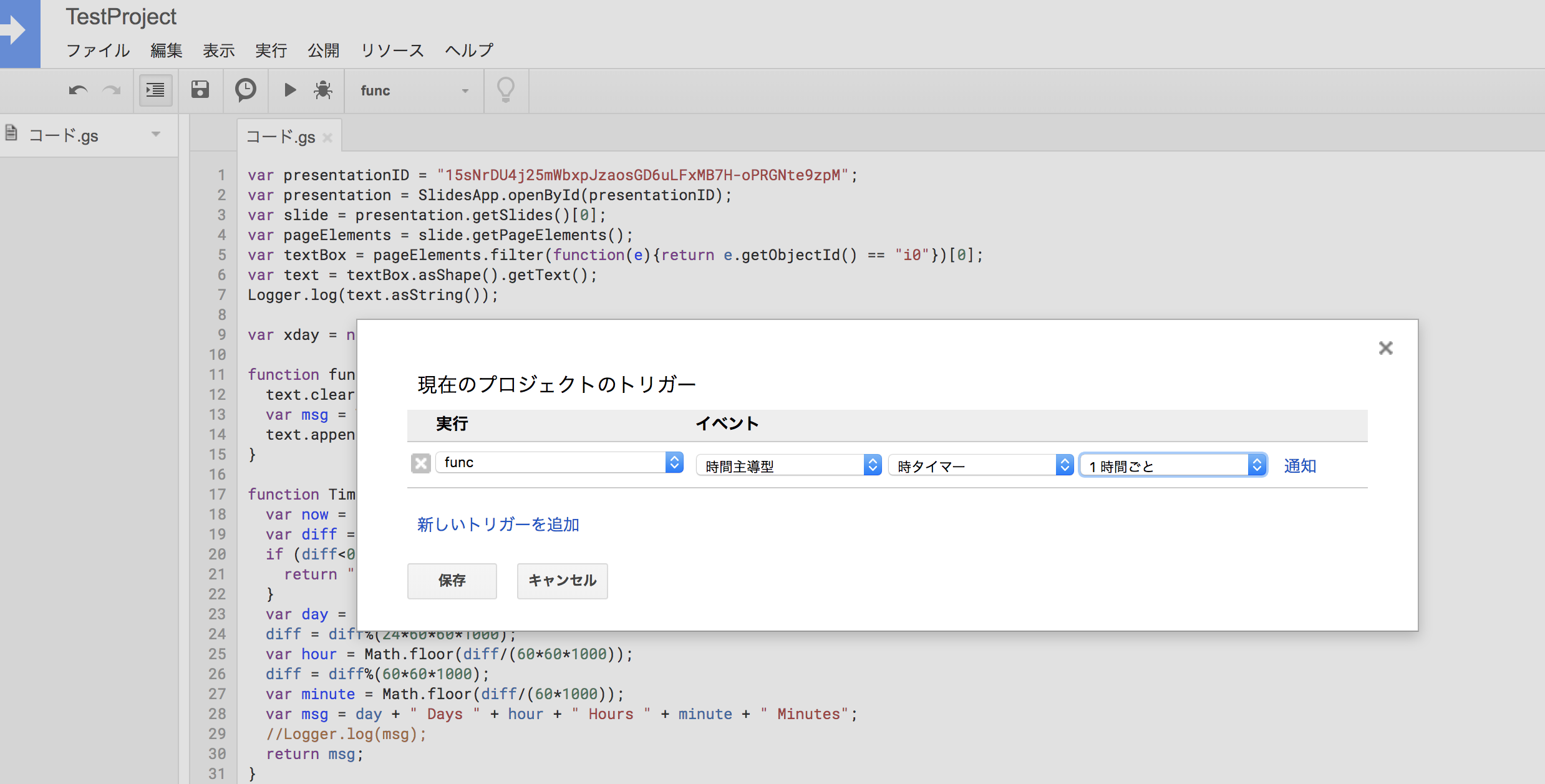This screenshot has height=784, width=1545.
Task: Click 新しいトリガーを追加 link
Action: point(498,524)
